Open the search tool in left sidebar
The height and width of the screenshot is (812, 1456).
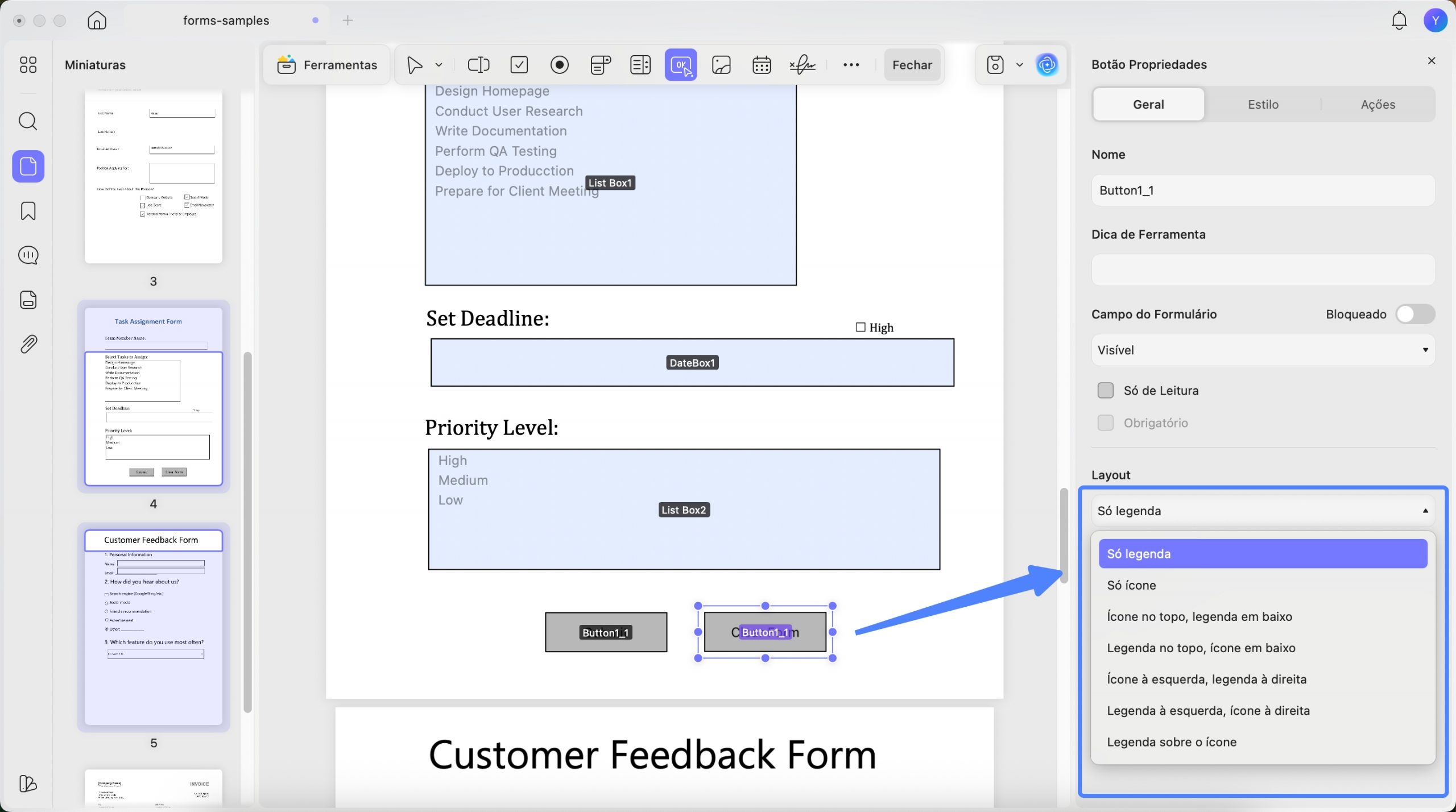pyautogui.click(x=28, y=121)
